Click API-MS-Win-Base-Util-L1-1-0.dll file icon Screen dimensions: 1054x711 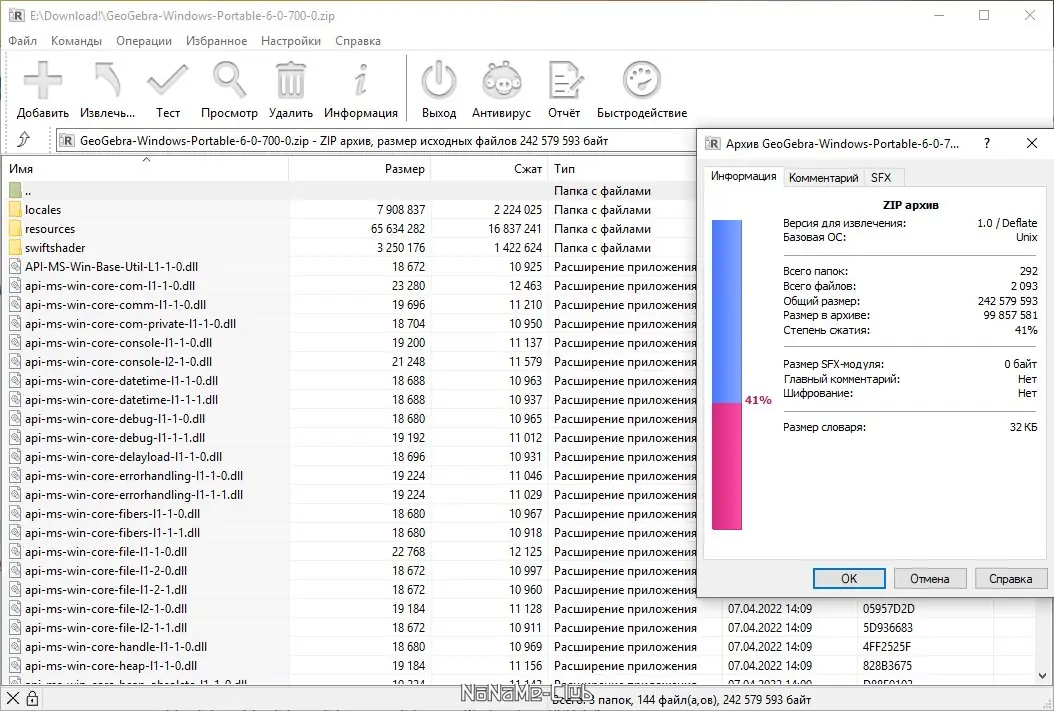click(x=15, y=266)
